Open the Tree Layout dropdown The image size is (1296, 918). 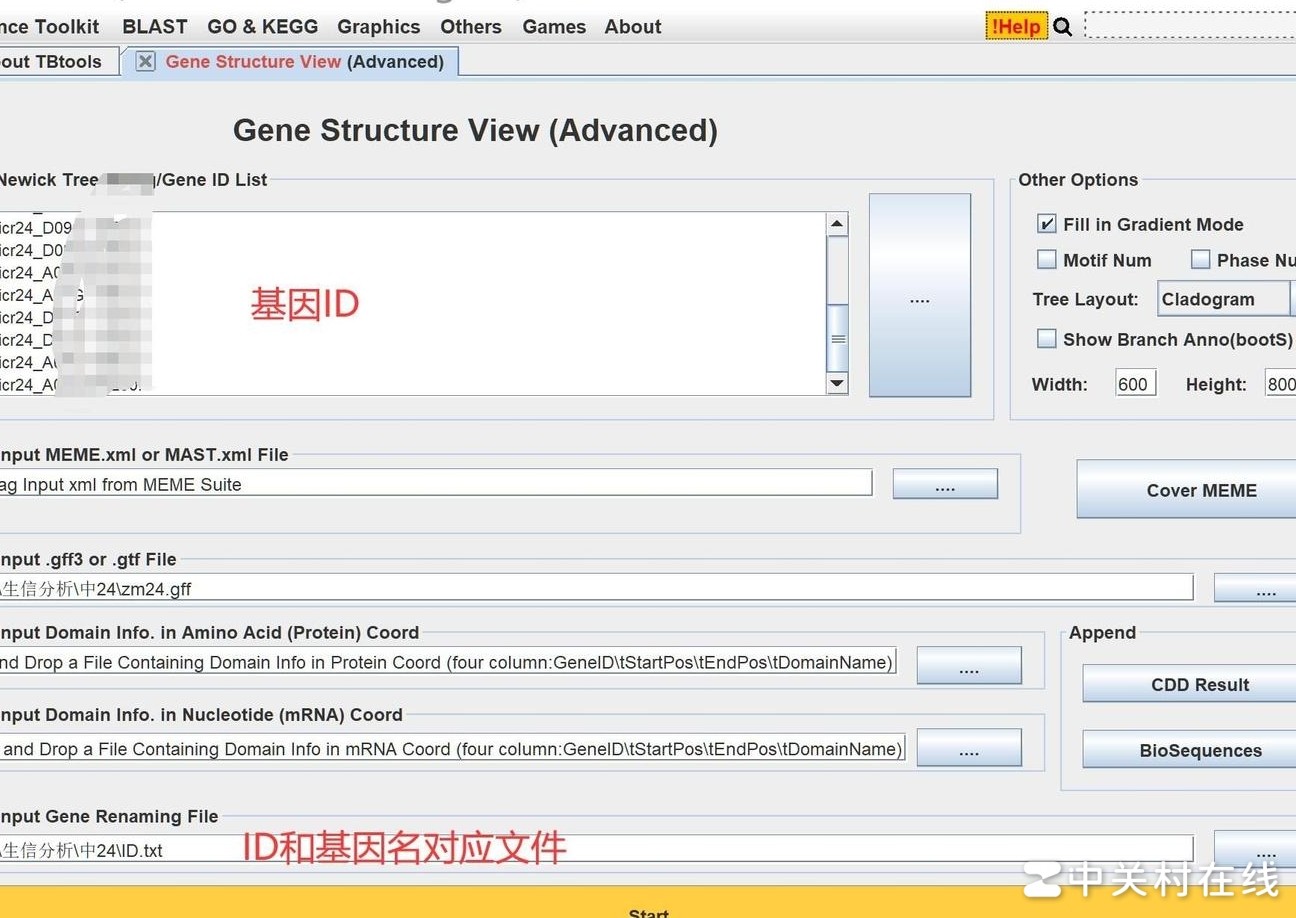[x=1223, y=298]
